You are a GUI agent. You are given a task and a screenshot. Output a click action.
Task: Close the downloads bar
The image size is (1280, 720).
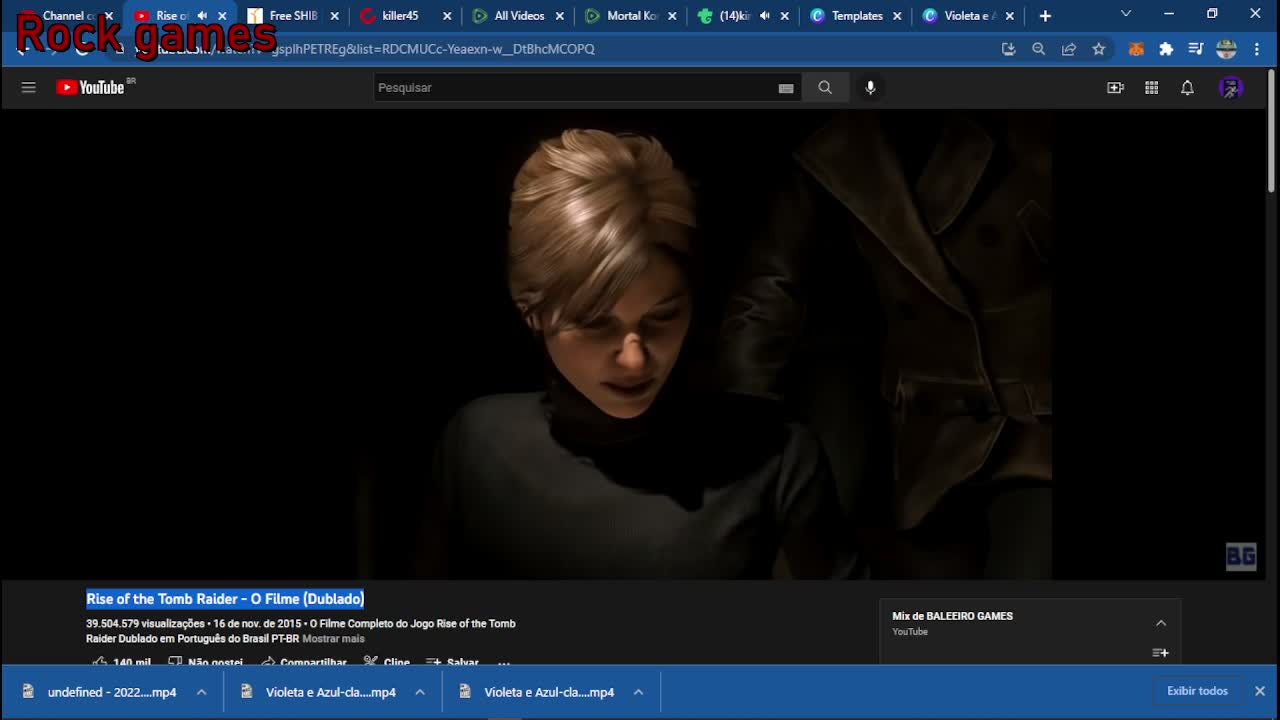(x=1260, y=691)
